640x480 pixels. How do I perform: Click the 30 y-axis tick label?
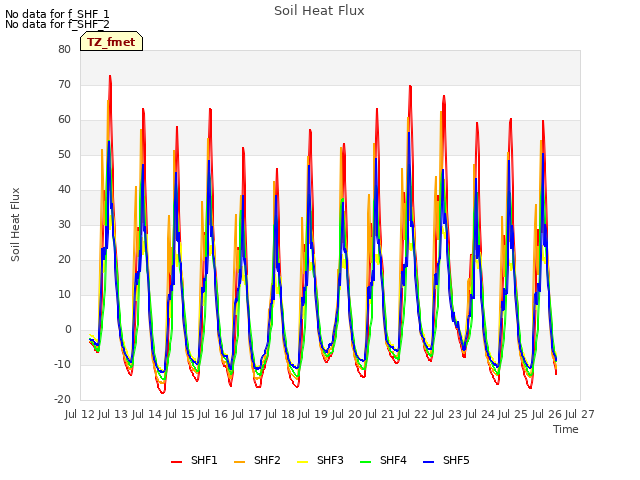coord(64,224)
